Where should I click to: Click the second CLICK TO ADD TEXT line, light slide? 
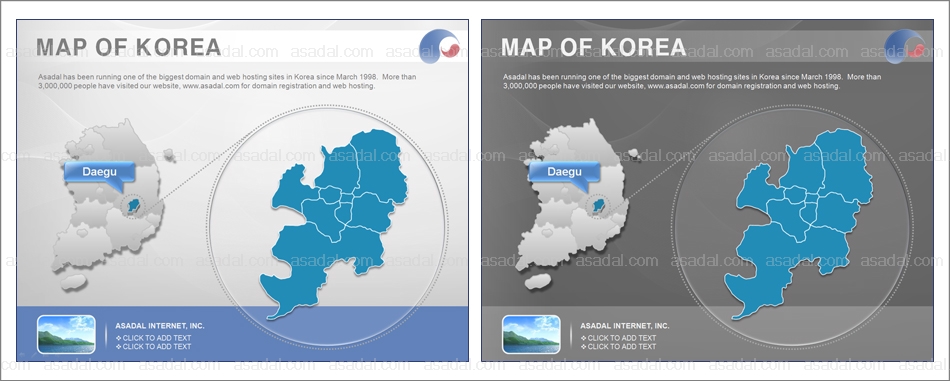point(153,346)
